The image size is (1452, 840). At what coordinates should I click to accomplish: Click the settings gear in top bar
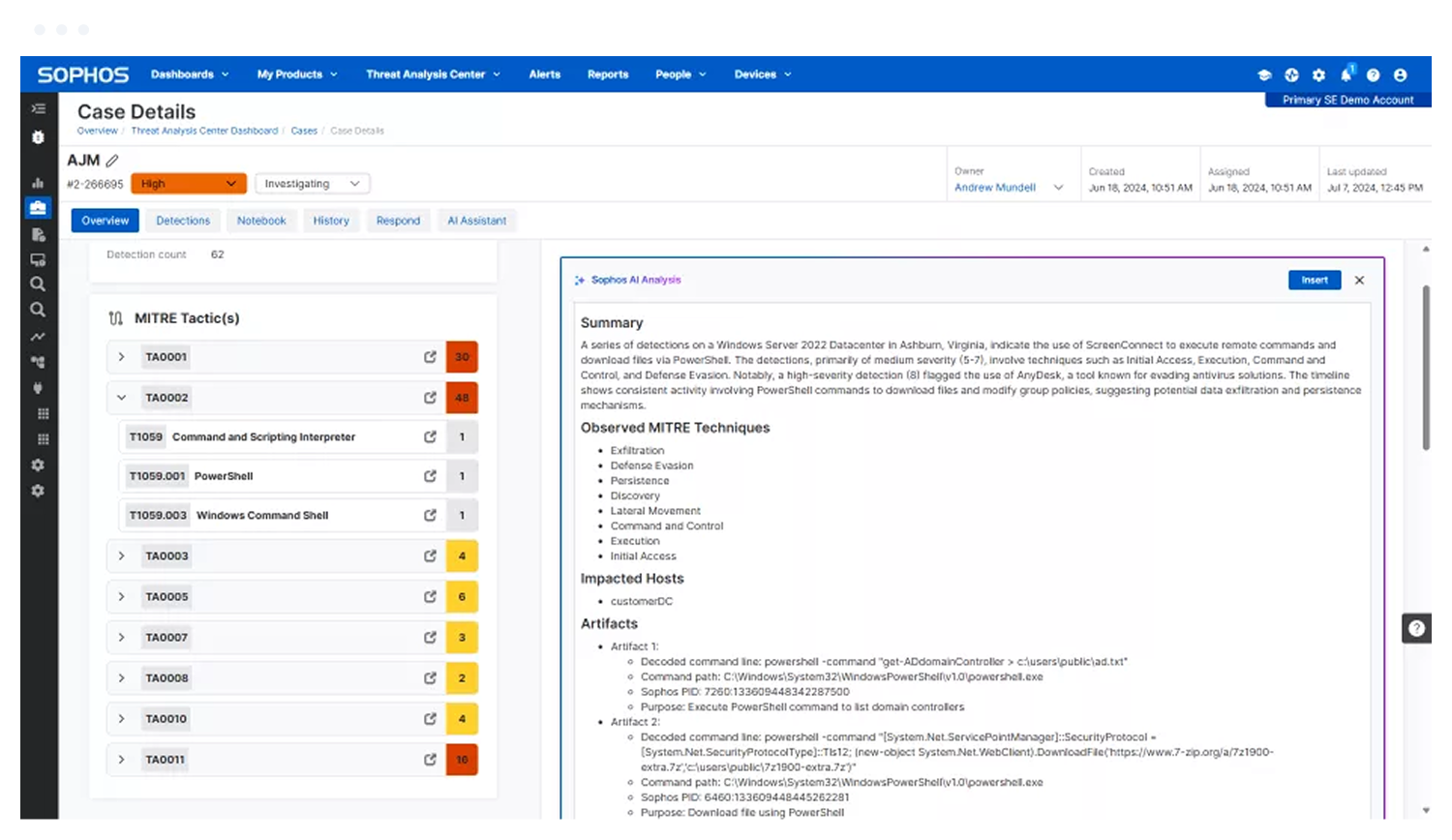click(x=1318, y=75)
